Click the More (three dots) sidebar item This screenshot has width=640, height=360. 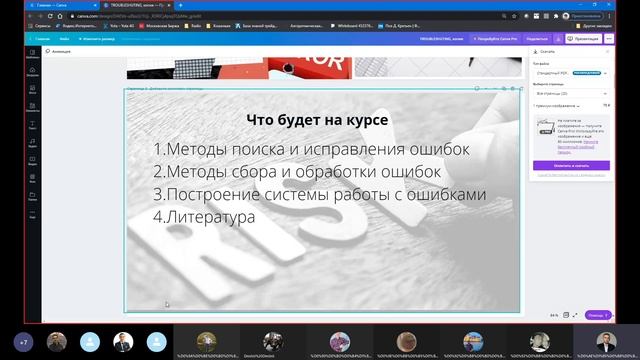(x=33, y=214)
